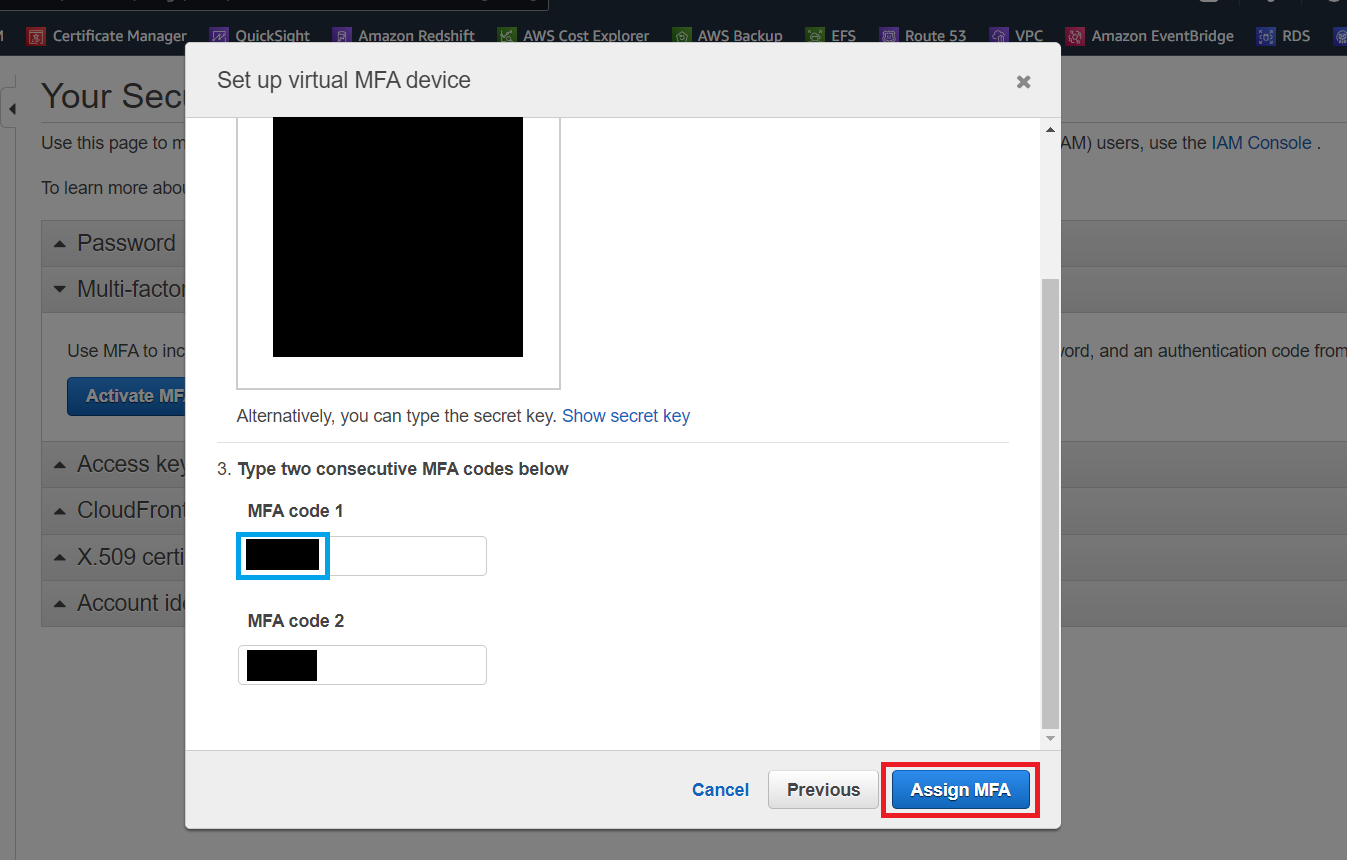Open the AWS Backup bookmark
Screen dimensions: 1347x860
[728, 35]
